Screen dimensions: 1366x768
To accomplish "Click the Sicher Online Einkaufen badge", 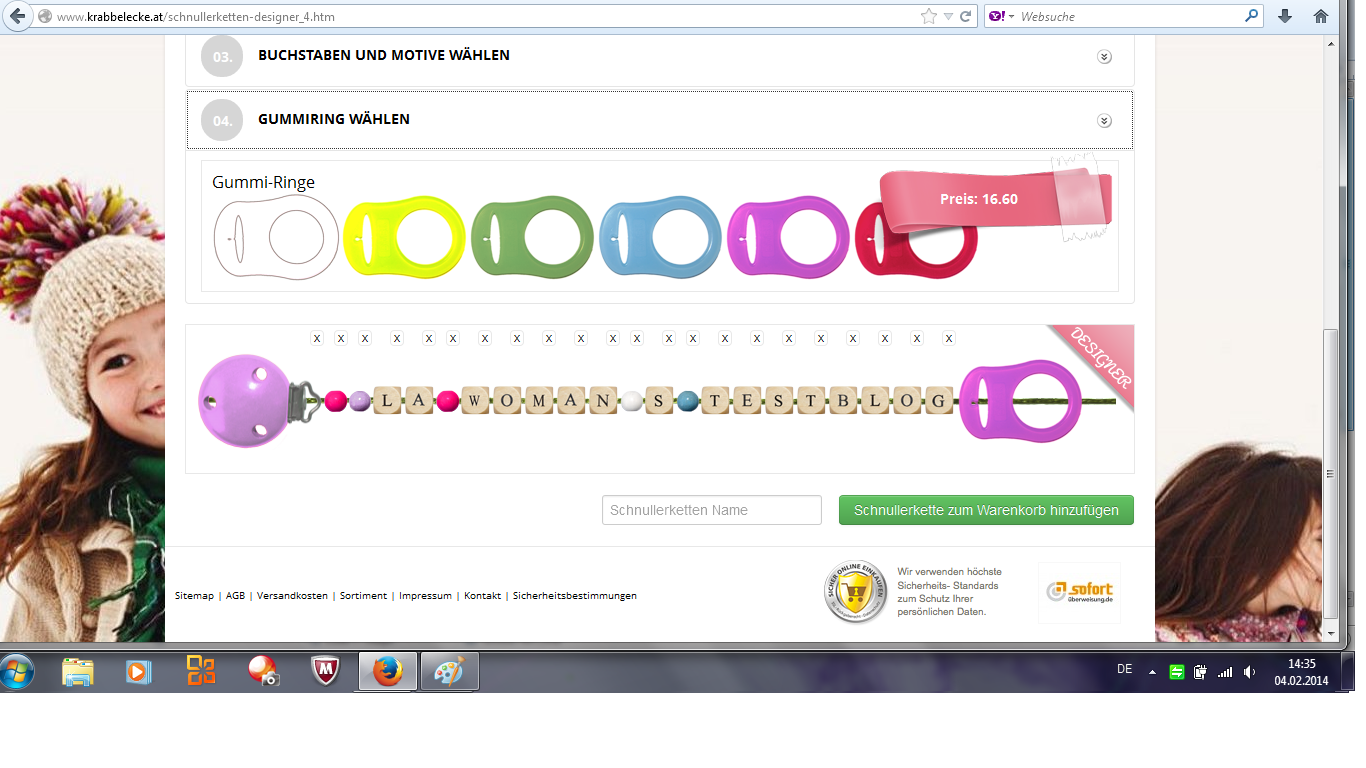I will pyautogui.click(x=855, y=592).
